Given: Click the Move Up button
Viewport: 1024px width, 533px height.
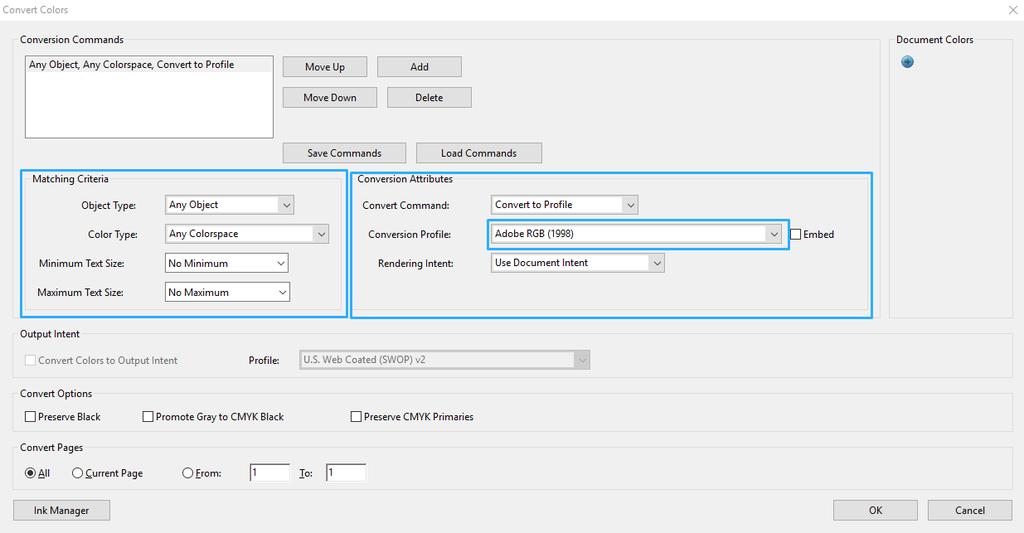Looking at the screenshot, I should point(325,67).
